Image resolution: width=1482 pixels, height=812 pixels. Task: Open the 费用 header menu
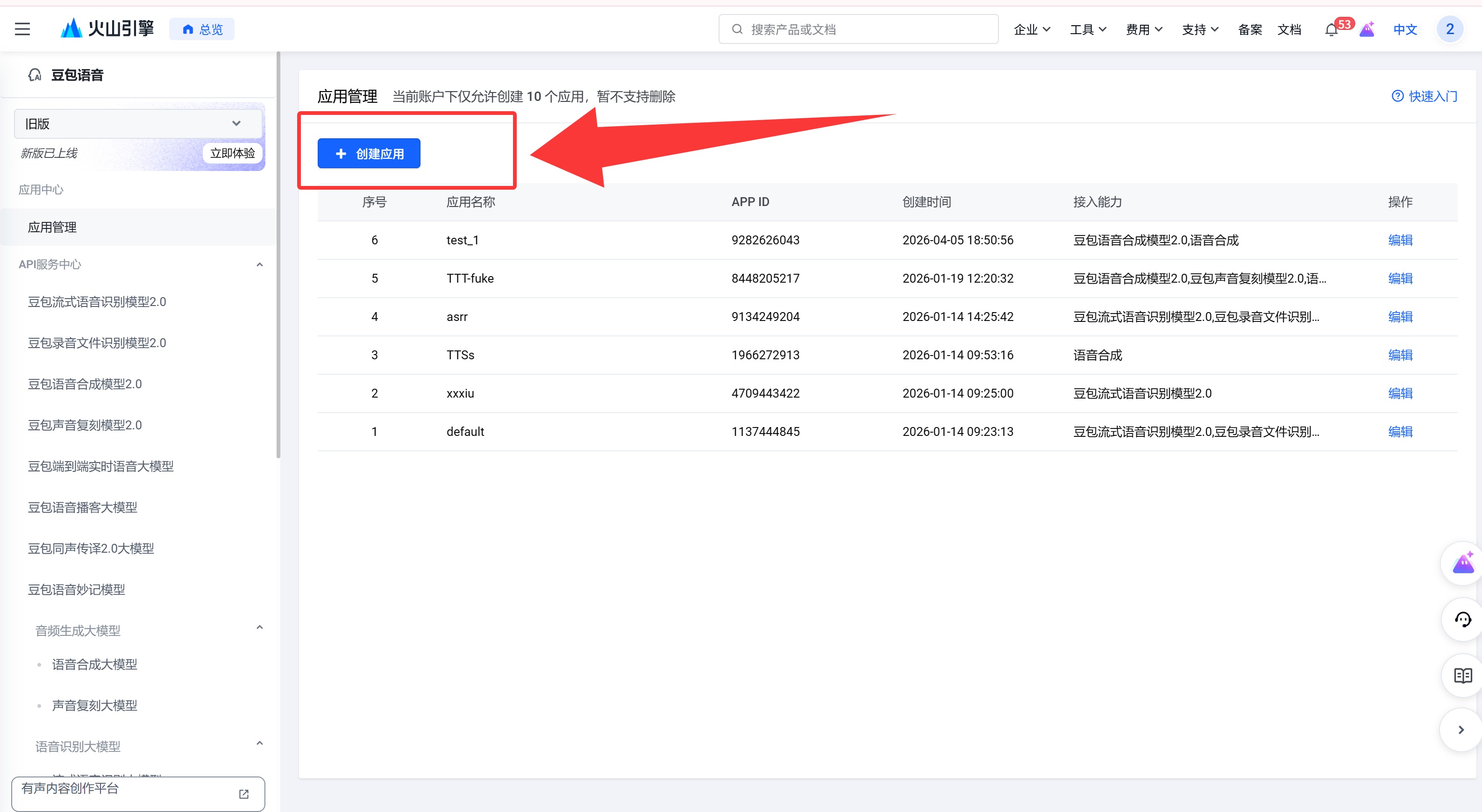(1144, 29)
